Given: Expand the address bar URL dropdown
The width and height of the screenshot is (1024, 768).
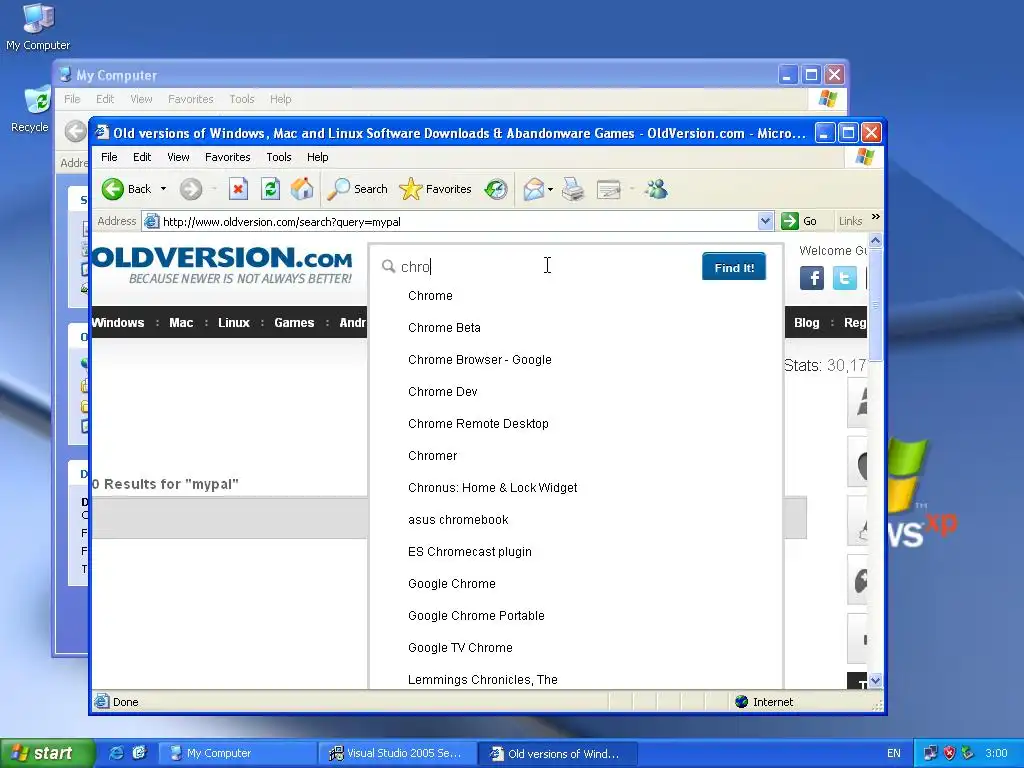Looking at the screenshot, I should [765, 221].
